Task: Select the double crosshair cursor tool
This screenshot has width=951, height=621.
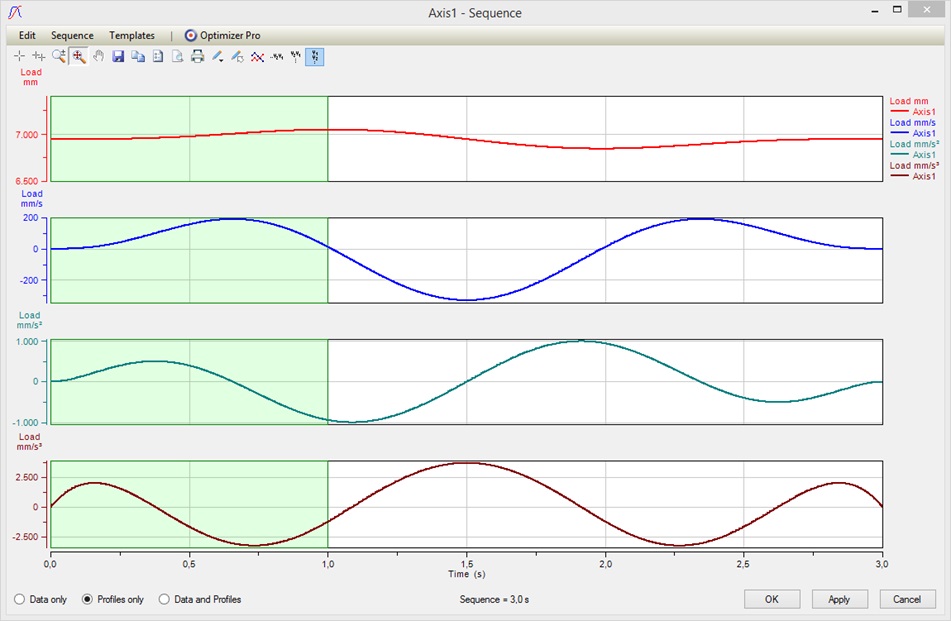Action: point(39,57)
